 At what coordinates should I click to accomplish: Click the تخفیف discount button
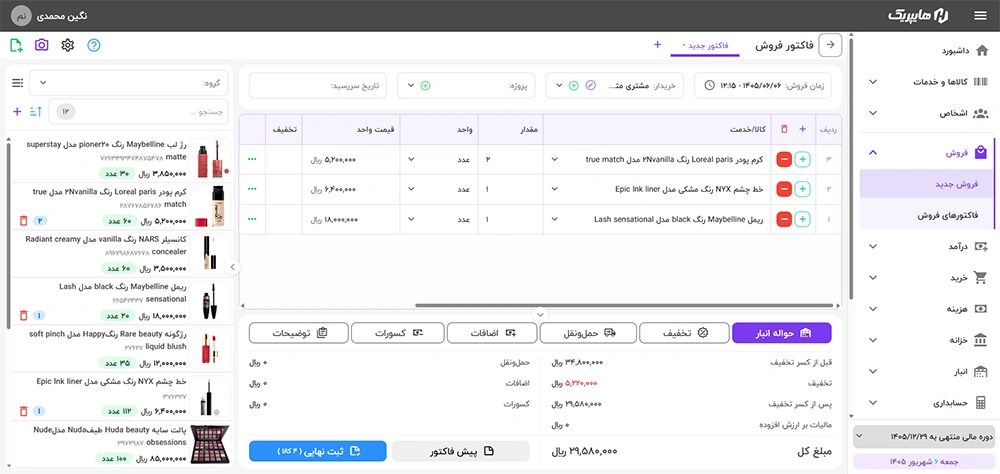[x=684, y=333]
